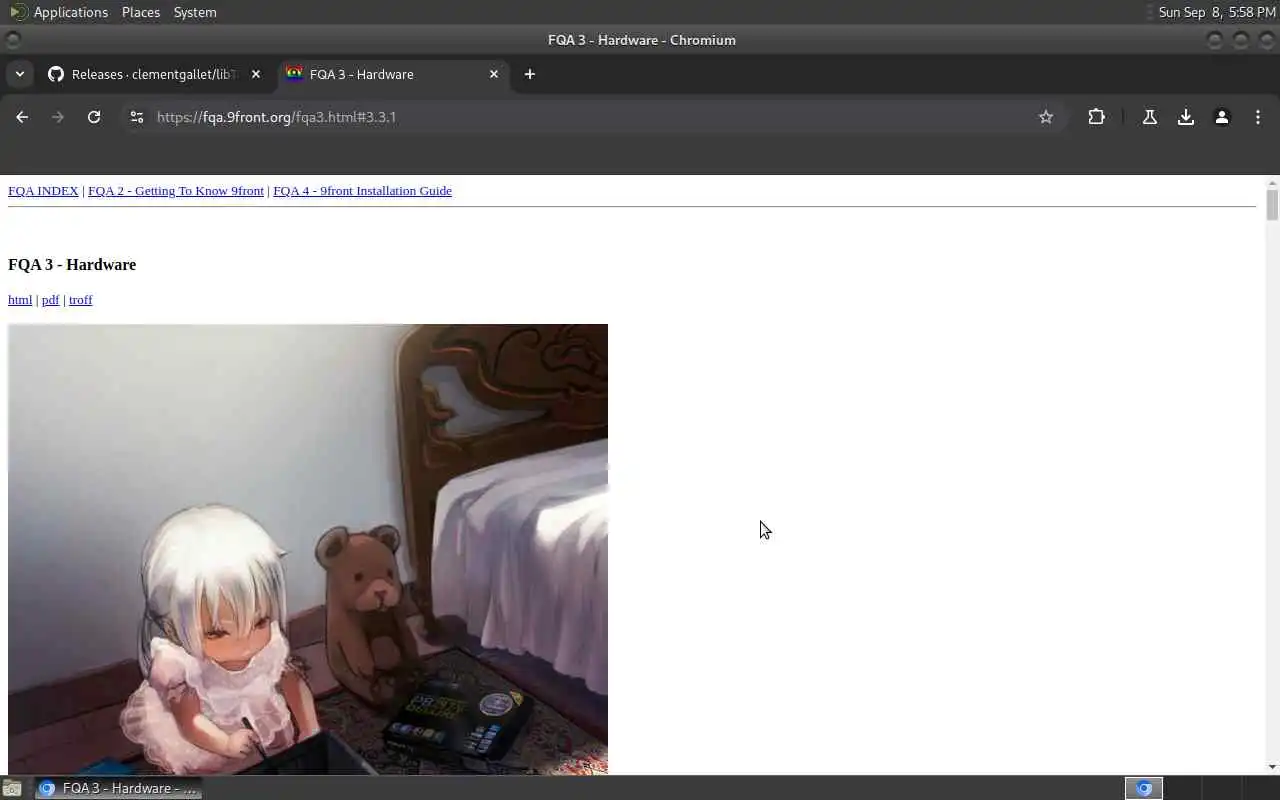Open the Places menu

point(141,12)
